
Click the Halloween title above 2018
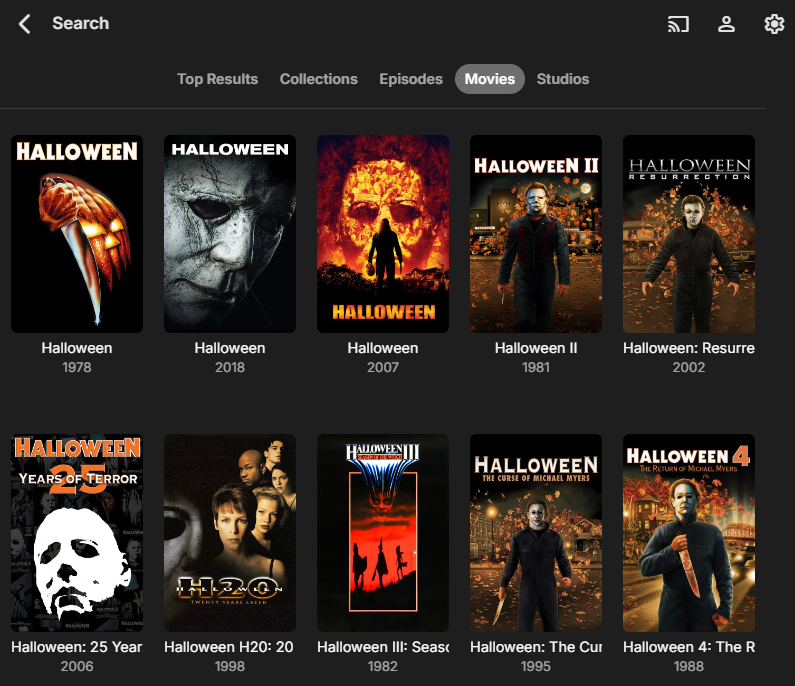pyautogui.click(x=230, y=348)
